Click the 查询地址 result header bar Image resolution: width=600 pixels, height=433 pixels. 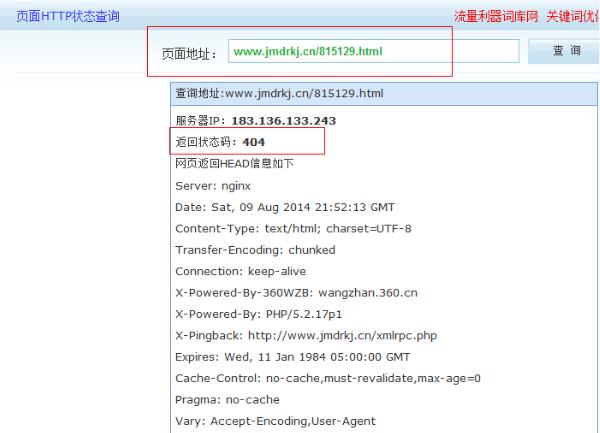383,94
